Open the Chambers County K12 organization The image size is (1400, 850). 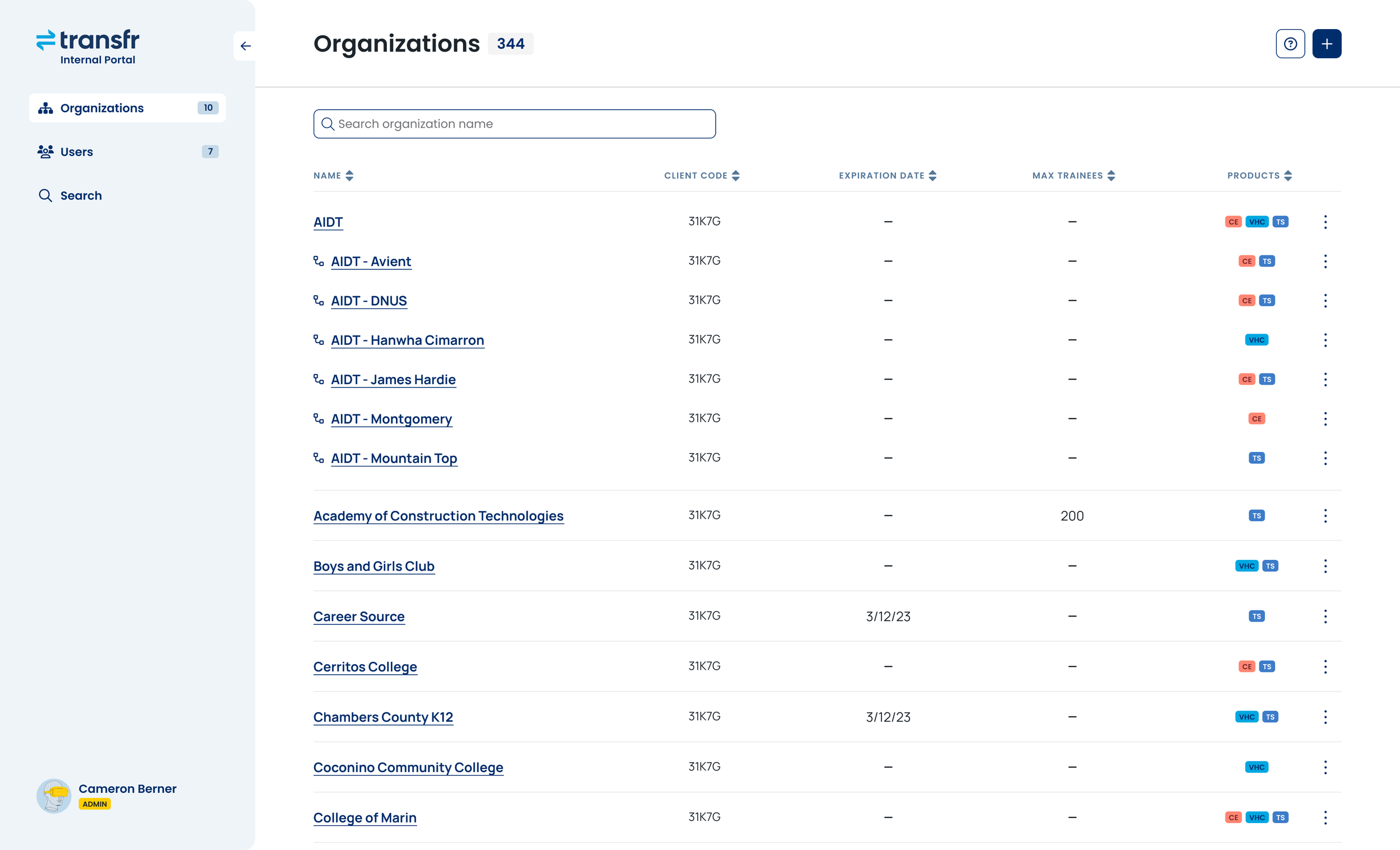(x=383, y=717)
